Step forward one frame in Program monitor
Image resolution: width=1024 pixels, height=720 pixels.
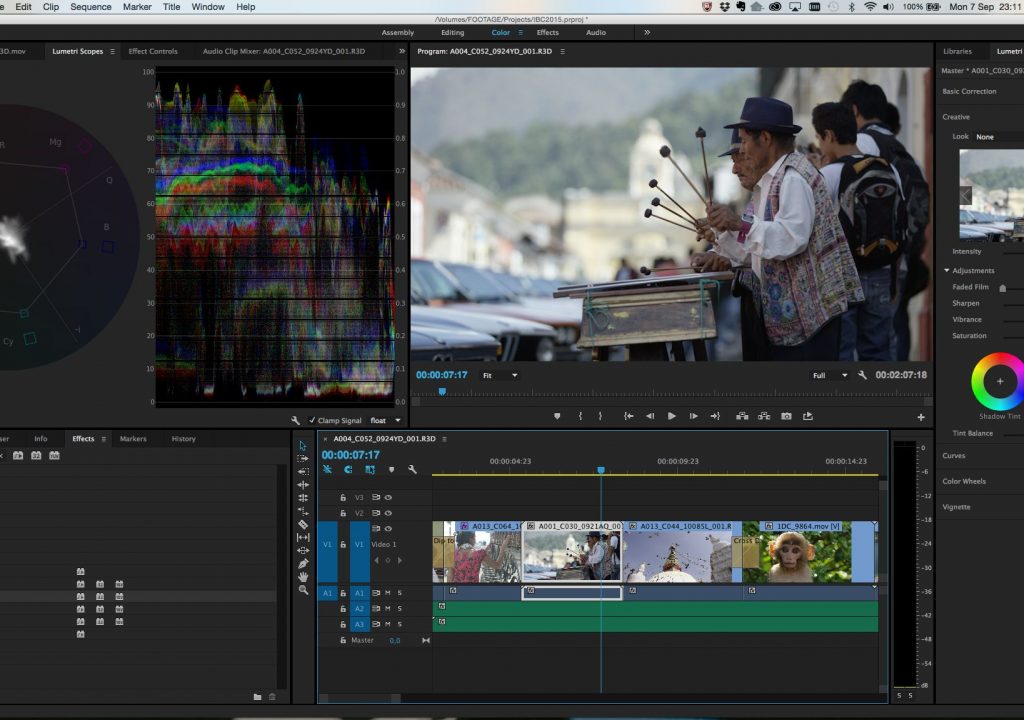(x=694, y=416)
